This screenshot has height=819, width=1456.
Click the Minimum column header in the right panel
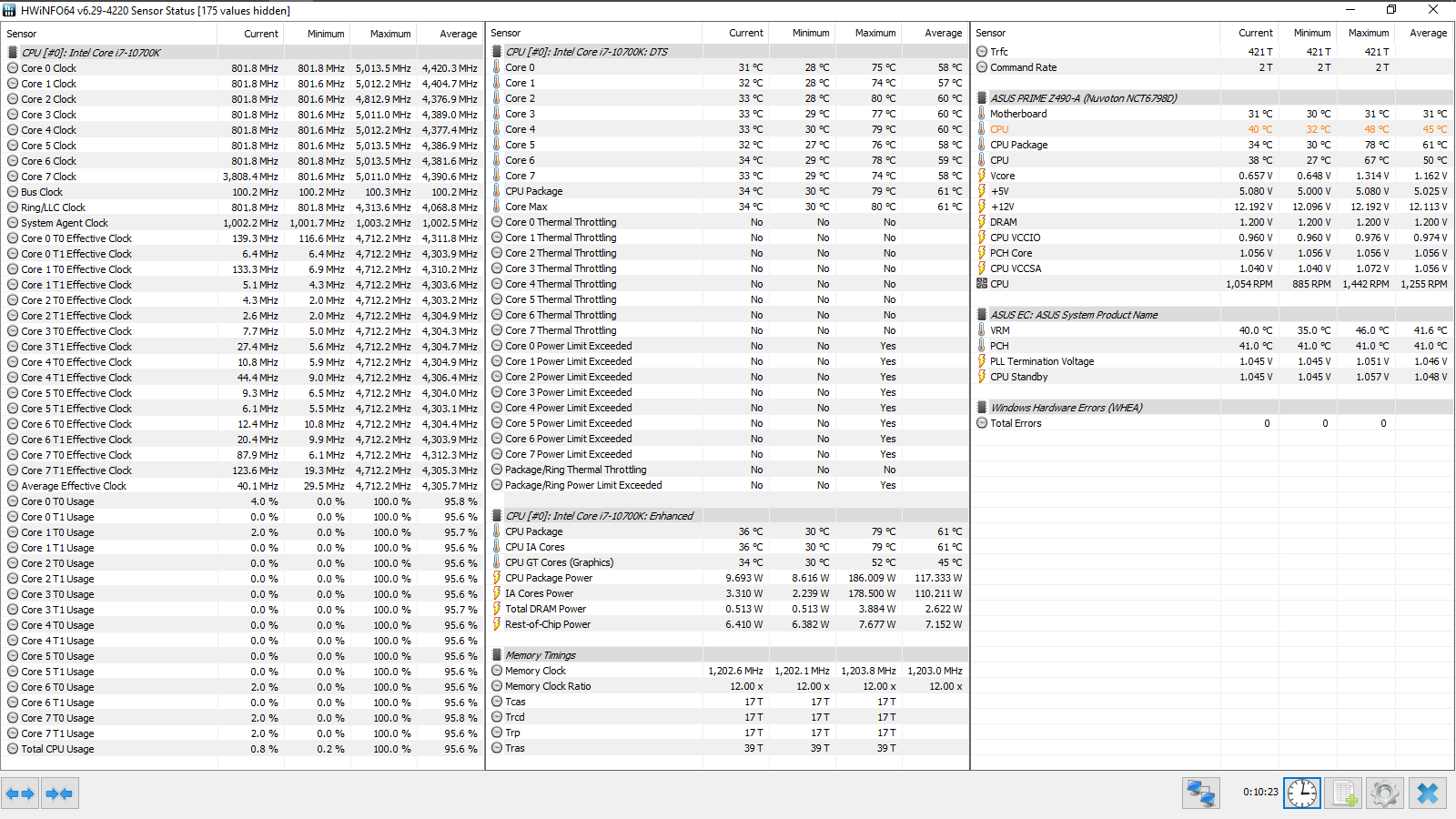click(1307, 33)
